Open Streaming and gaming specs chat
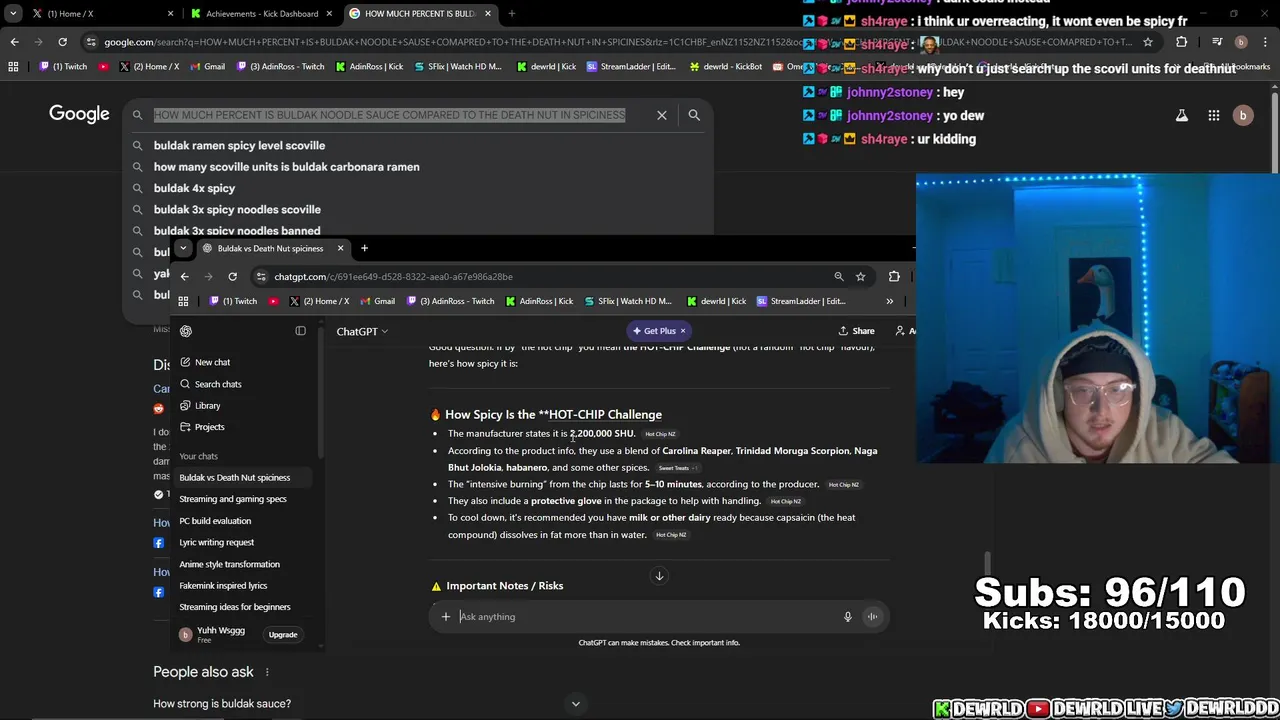This screenshot has width=1280, height=720. pyautogui.click(x=232, y=499)
